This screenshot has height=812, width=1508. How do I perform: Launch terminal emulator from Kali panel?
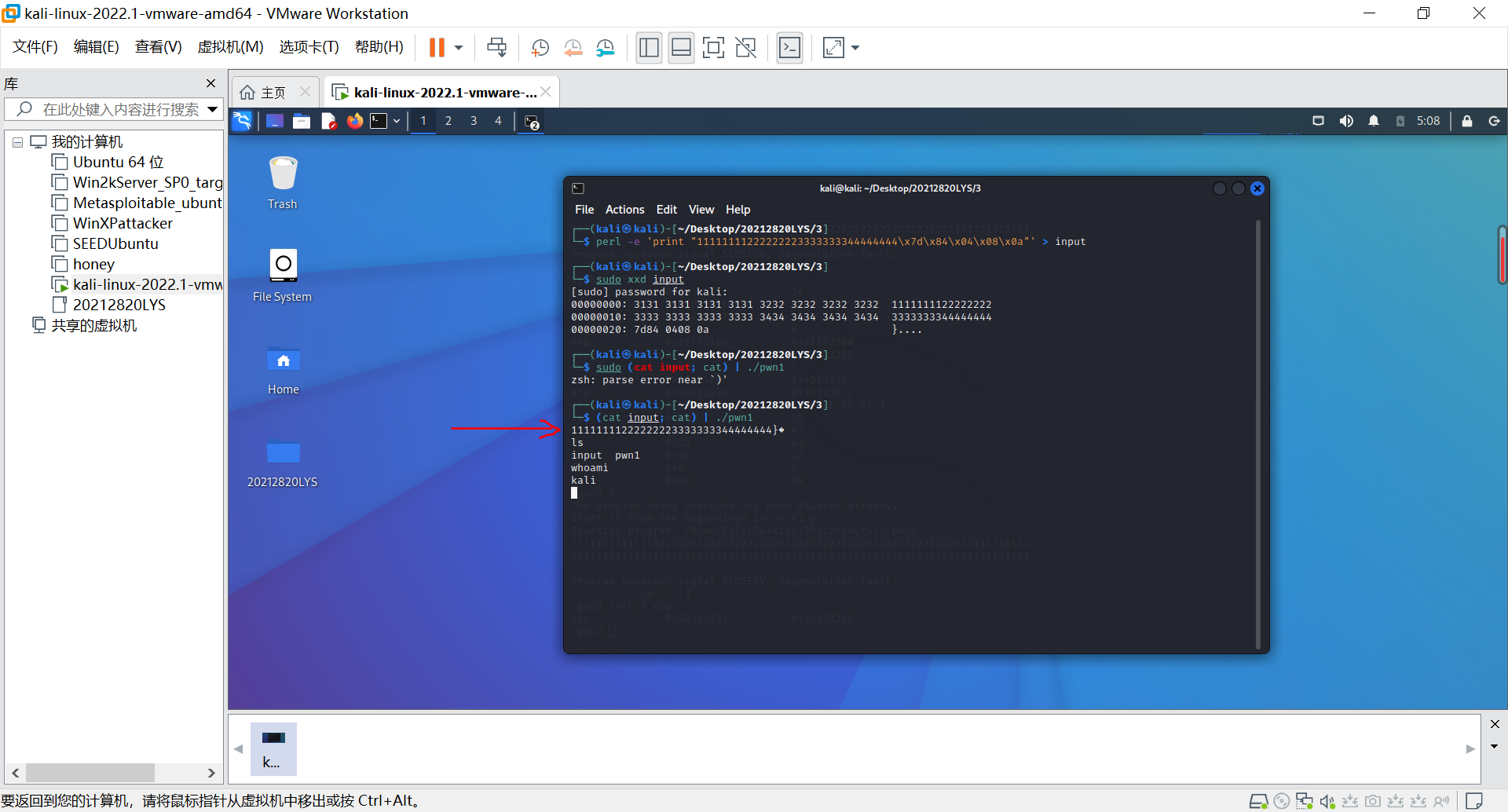click(x=379, y=121)
